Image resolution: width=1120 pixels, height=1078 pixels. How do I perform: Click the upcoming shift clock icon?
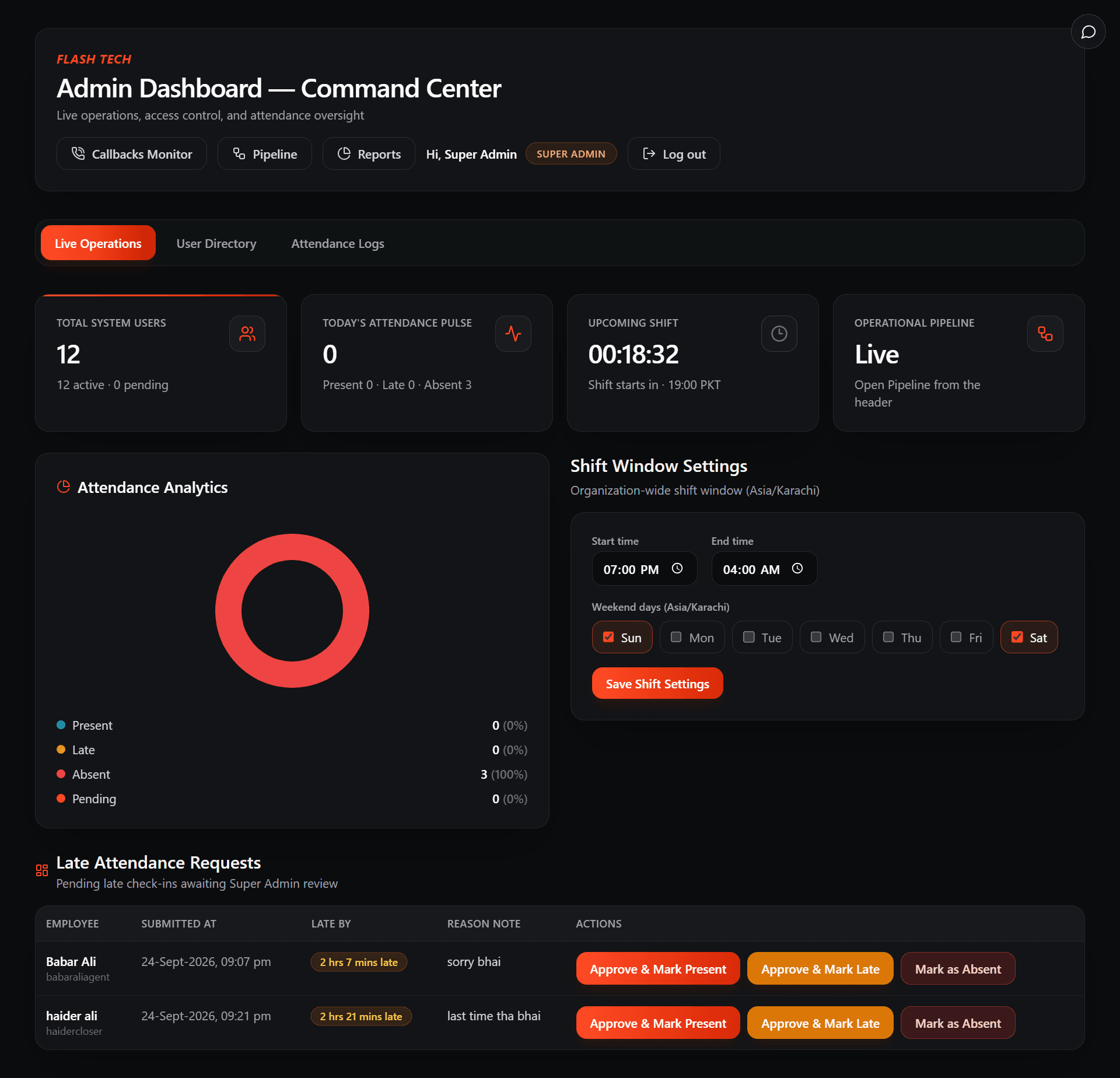(779, 334)
